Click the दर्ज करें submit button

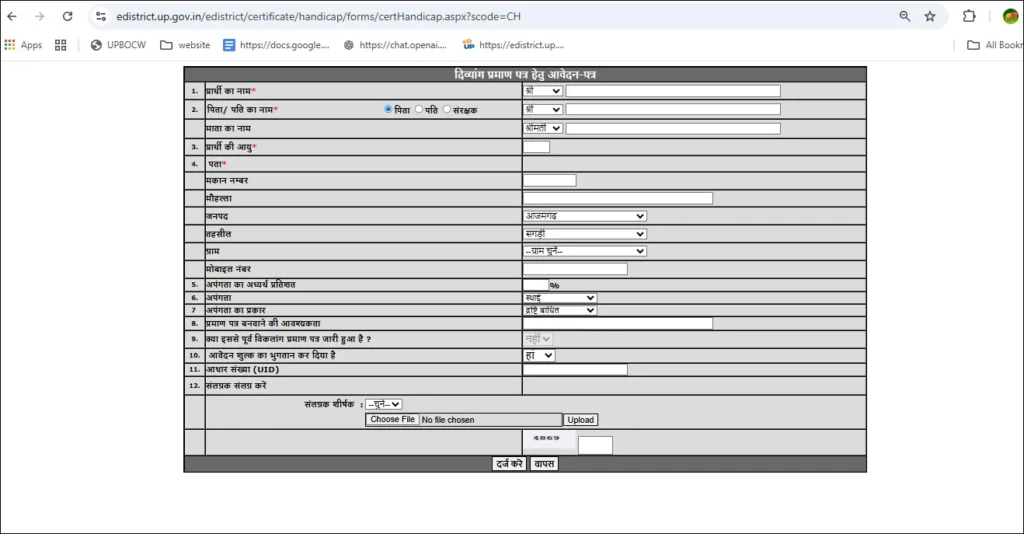pos(509,464)
